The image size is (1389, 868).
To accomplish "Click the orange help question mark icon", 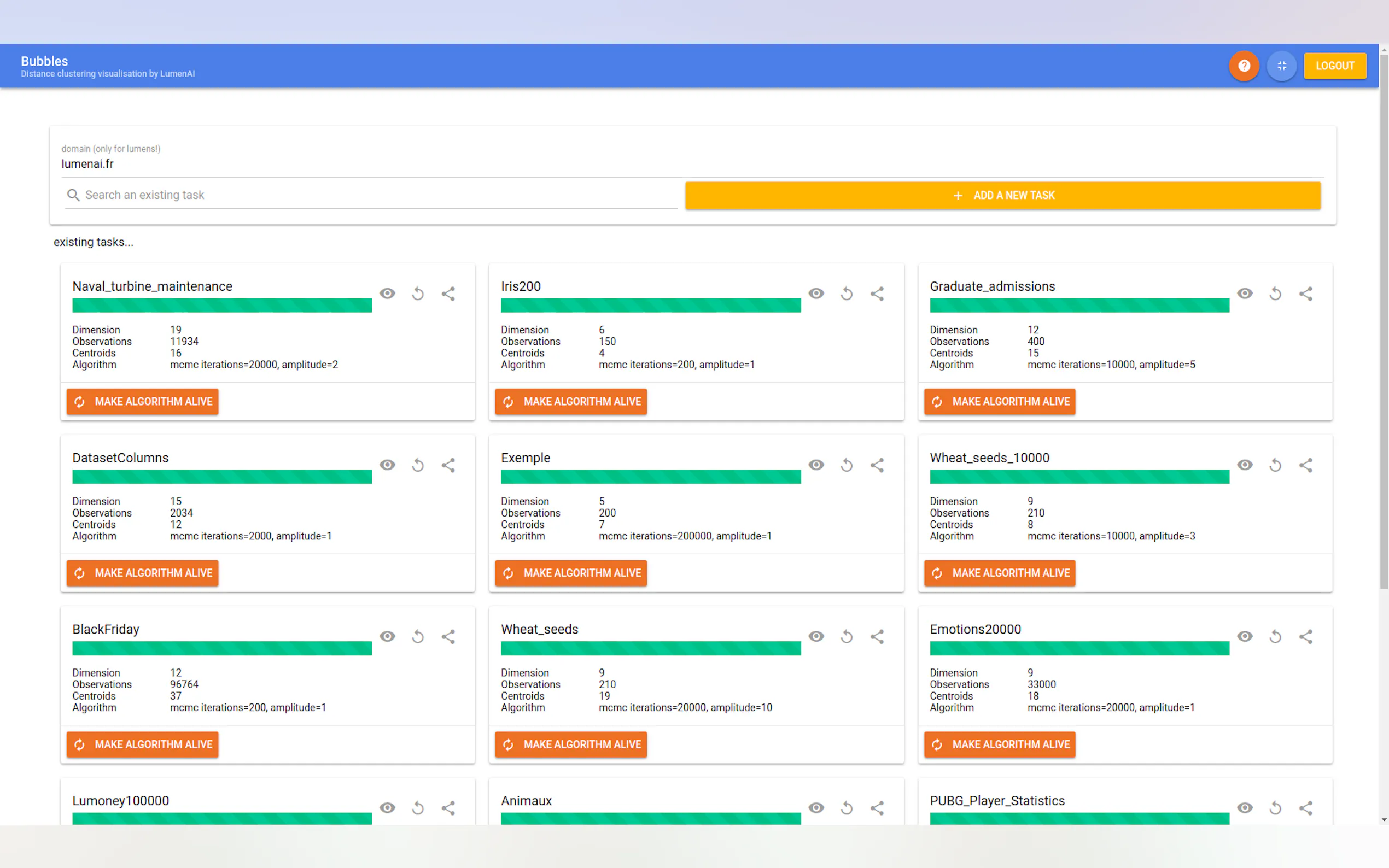I will (x=1243, y=66).
